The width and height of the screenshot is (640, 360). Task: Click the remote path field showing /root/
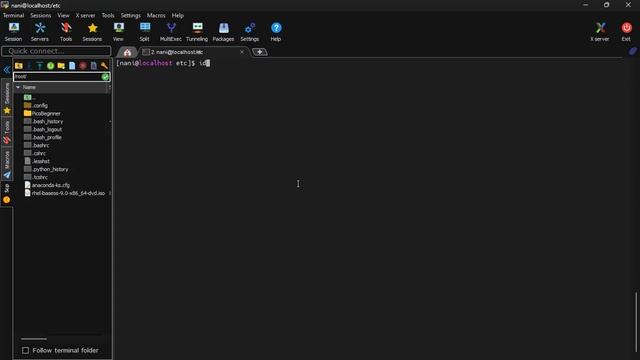pos(58,76)
